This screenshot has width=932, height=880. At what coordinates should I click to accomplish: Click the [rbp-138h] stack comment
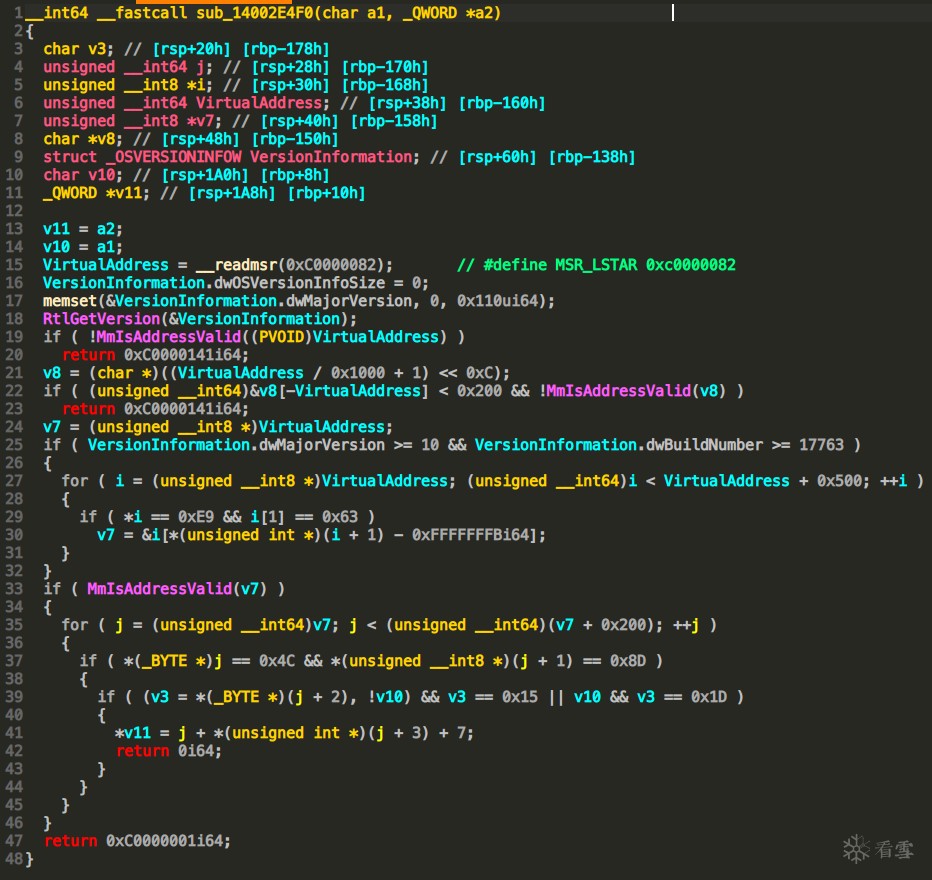(592, 157)
